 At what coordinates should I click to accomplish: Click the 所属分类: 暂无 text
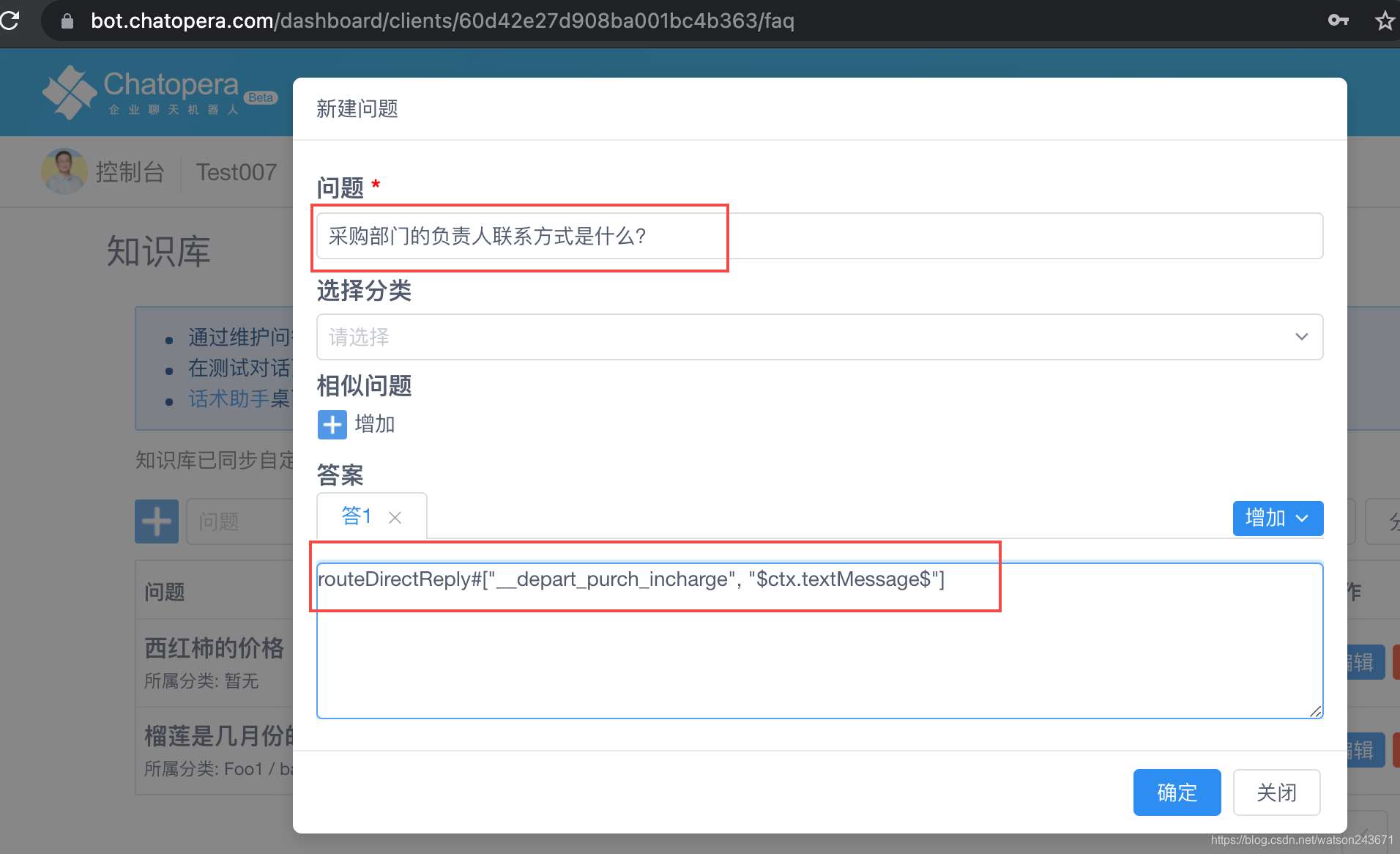201,681
